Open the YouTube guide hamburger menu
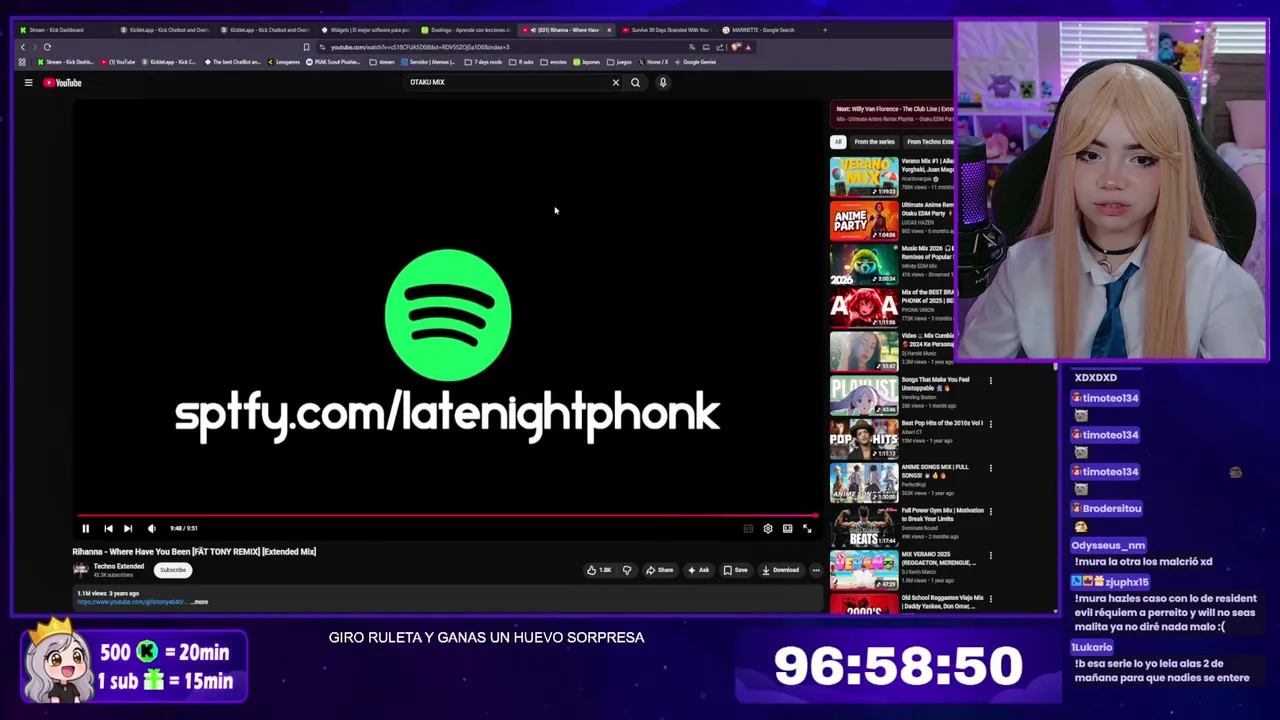Viewport: 1280px width, 720px height. click(x=28, y=83)
